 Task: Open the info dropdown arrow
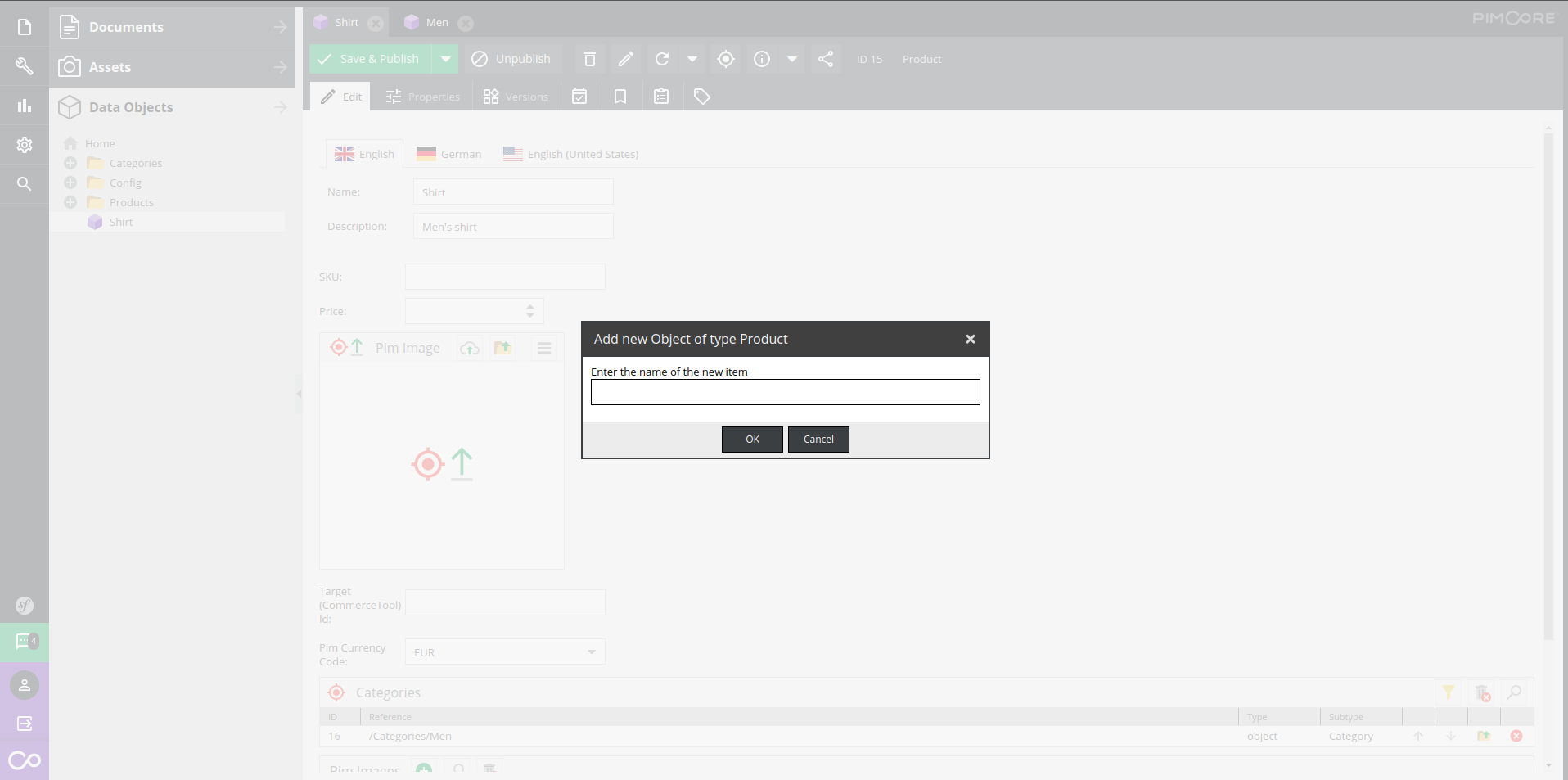[792, 59]
